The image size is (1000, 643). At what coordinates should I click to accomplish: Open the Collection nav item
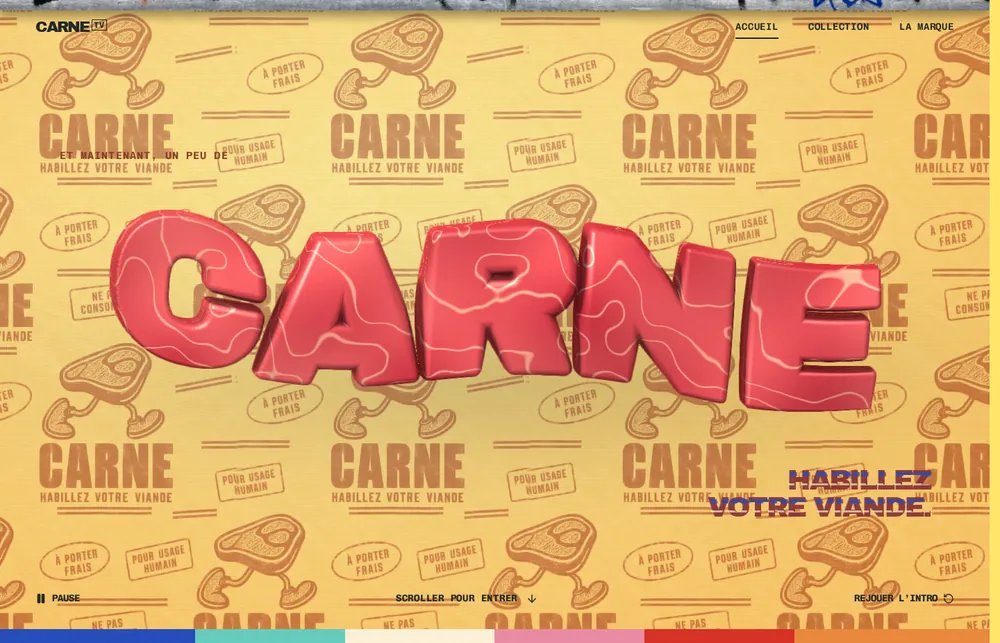click(x=838, y=27)
